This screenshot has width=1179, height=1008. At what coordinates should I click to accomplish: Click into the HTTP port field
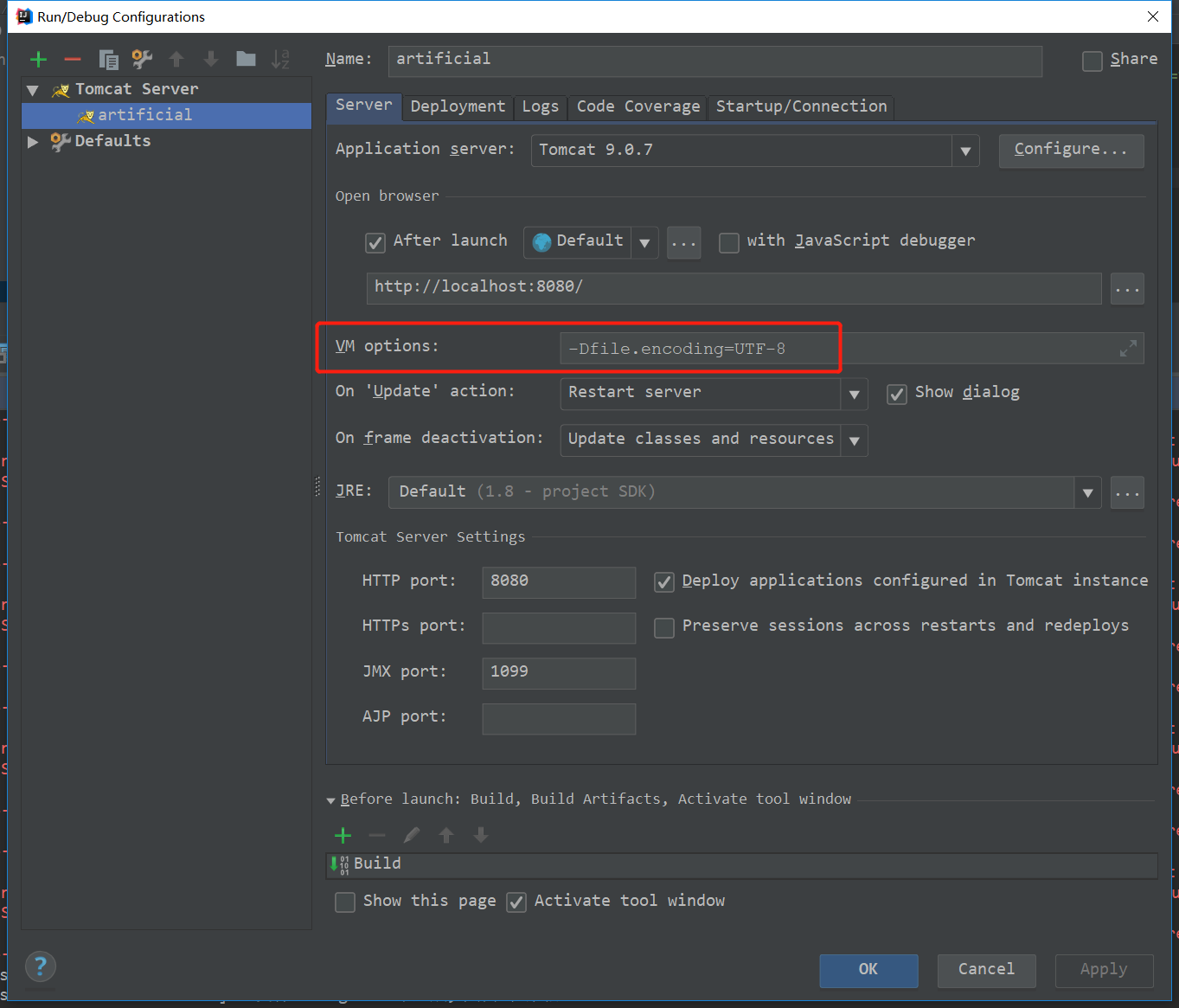click(559, 581)
